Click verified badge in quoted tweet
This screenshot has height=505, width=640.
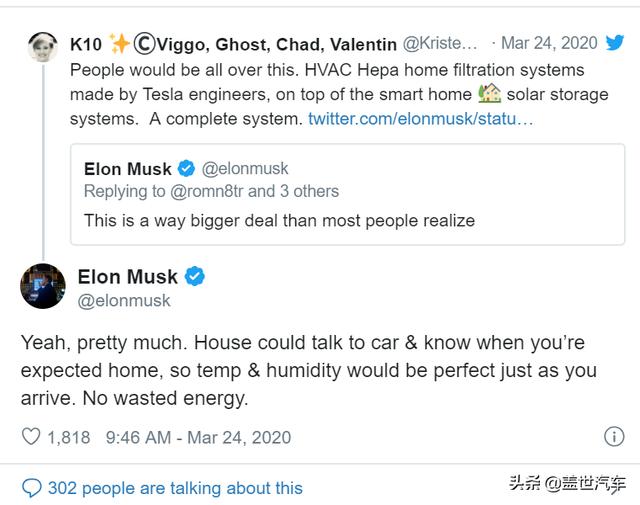tap(188, 168)
